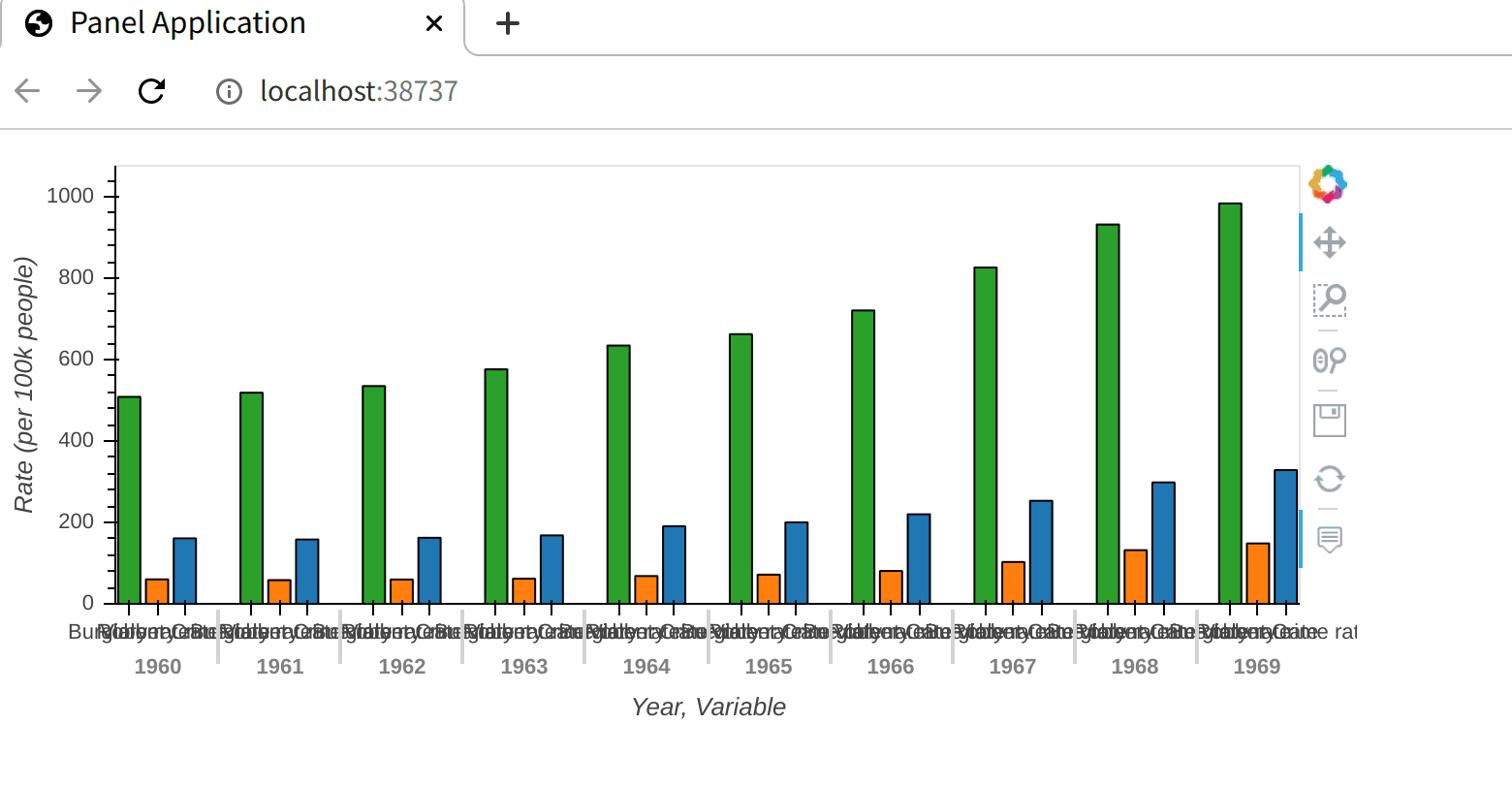
Task: Click the browser forward arrow
Action: pyautogui.click(x=89, y=90)
